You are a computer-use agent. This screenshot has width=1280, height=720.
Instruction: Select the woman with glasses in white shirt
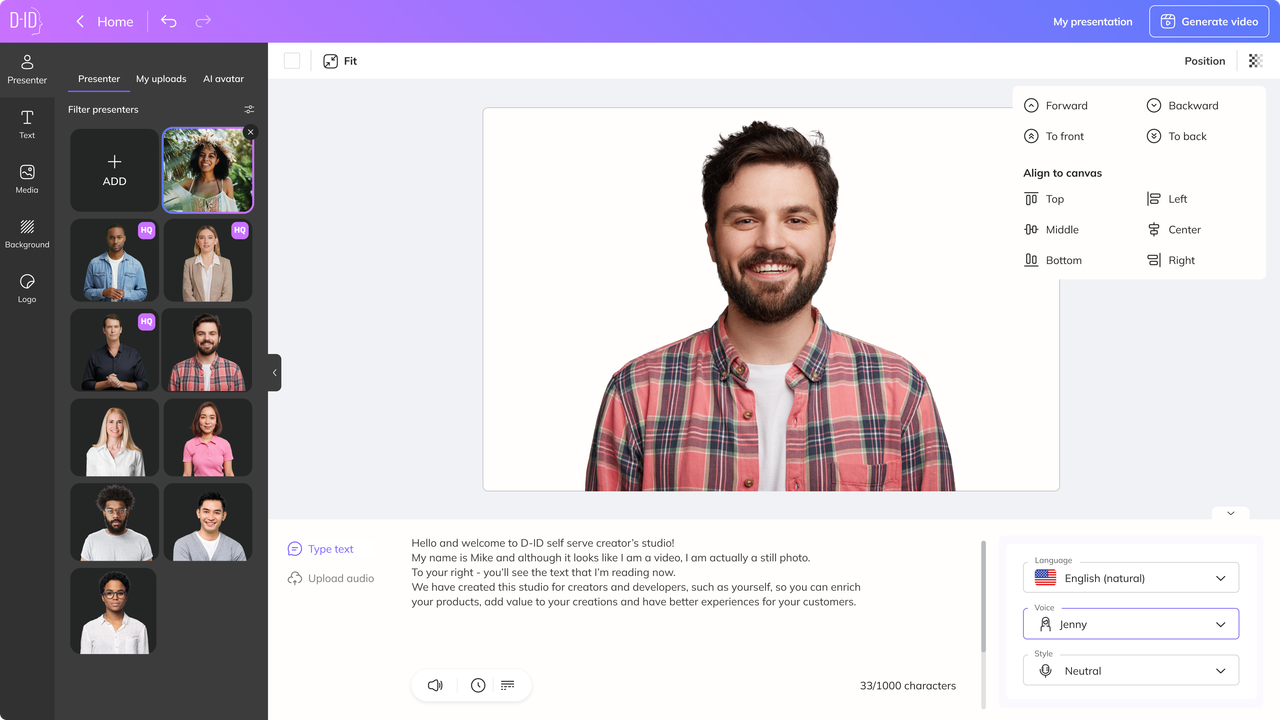coord(113,611)
